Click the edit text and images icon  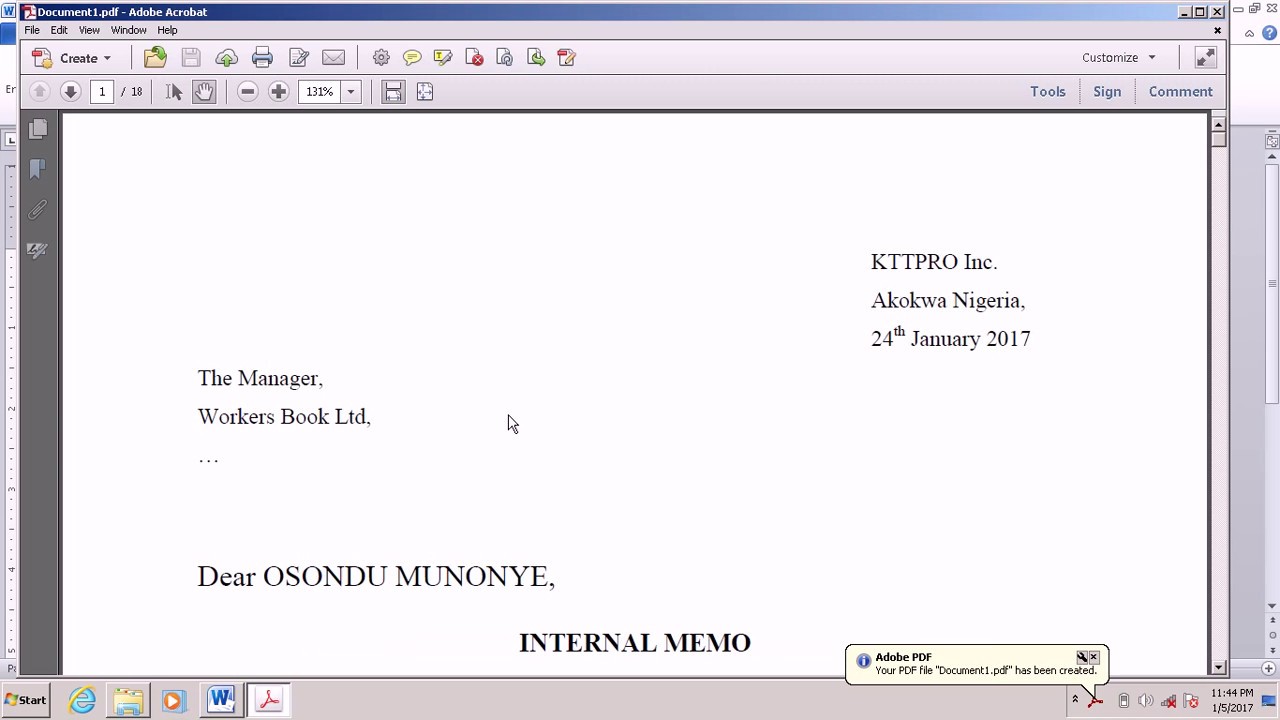298,58
